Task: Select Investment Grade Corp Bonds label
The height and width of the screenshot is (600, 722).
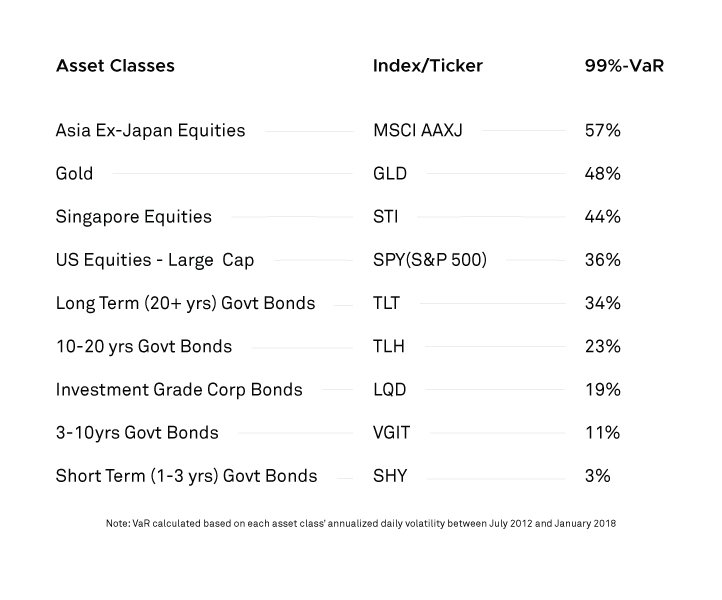Action: click(179, 389)
